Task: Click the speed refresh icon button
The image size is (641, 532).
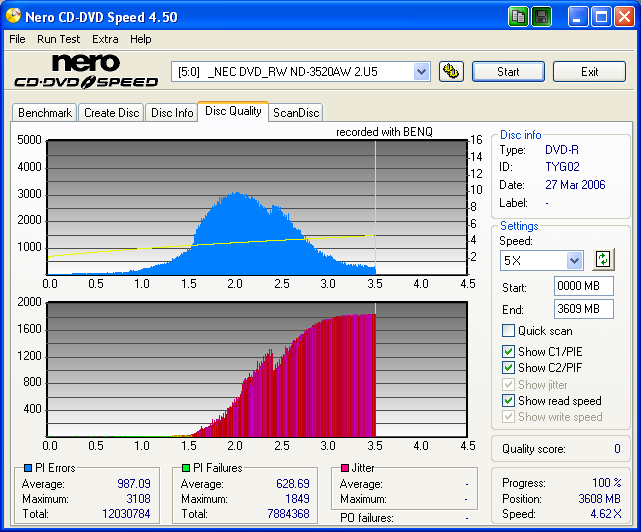Action: [x=603, y=259]
